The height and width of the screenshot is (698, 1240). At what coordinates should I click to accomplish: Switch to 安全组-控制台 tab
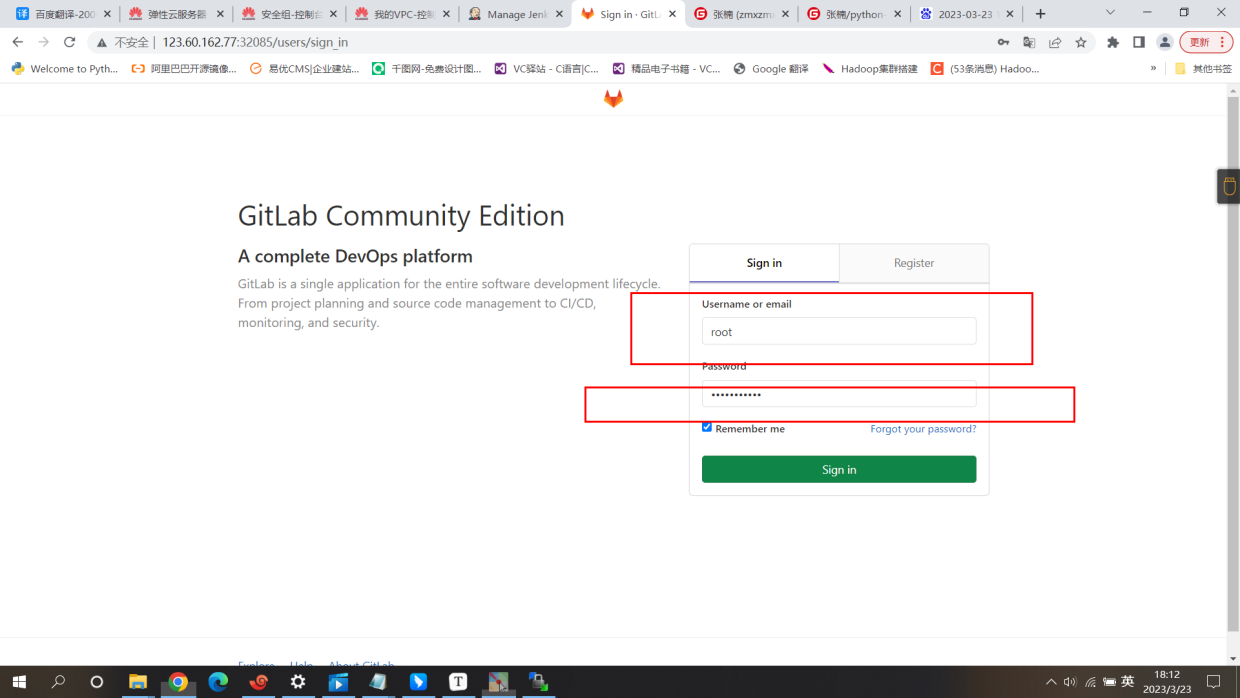click(290, 14)
